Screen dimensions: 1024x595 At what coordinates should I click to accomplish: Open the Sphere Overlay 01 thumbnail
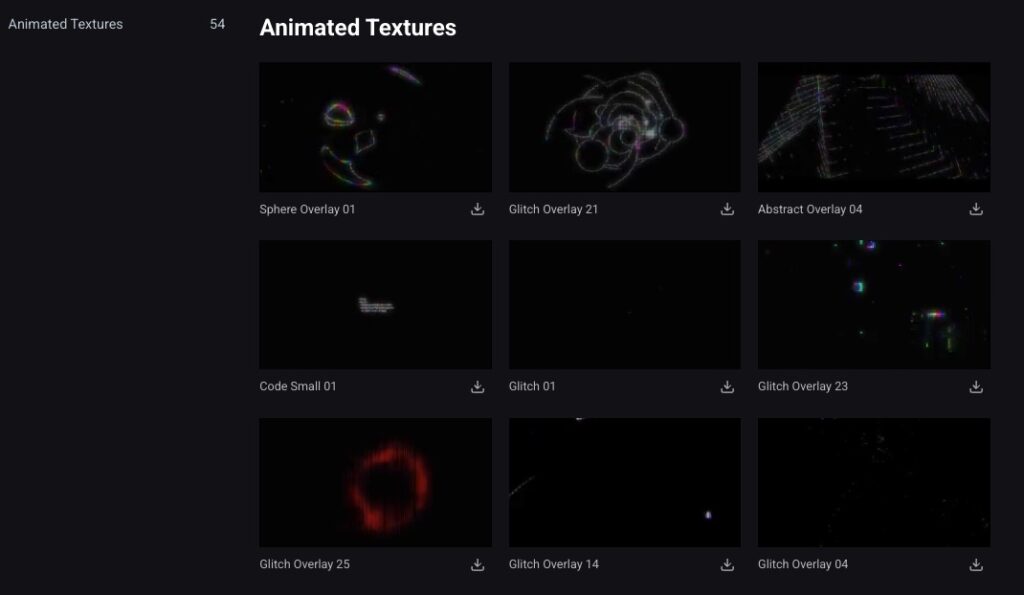click(375, 127)
